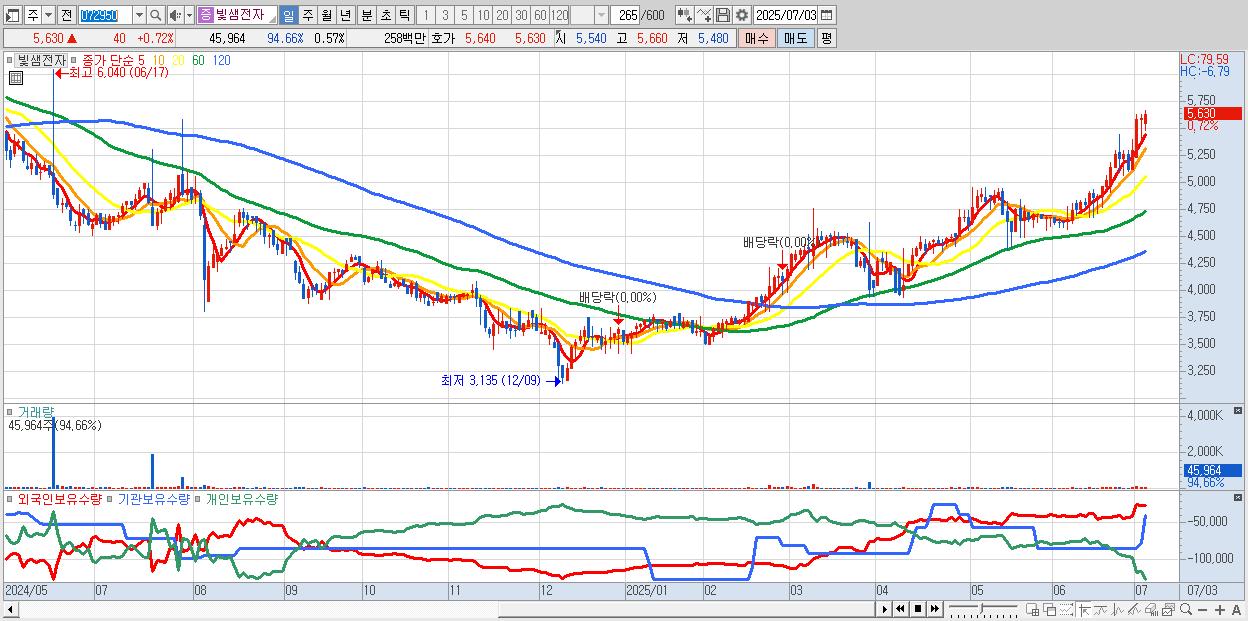Viewport: 1248px width, 621px height.
Task: Switch to minute 분 chart
Action: point(367,15)
